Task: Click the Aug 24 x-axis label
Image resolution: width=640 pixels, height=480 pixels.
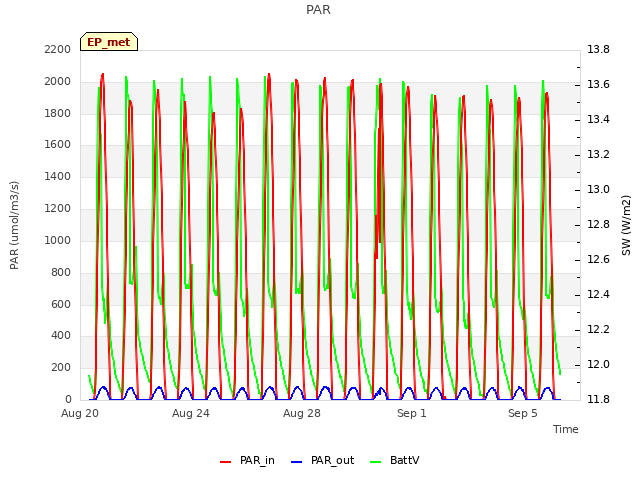Action: click(x=191, y=413)
